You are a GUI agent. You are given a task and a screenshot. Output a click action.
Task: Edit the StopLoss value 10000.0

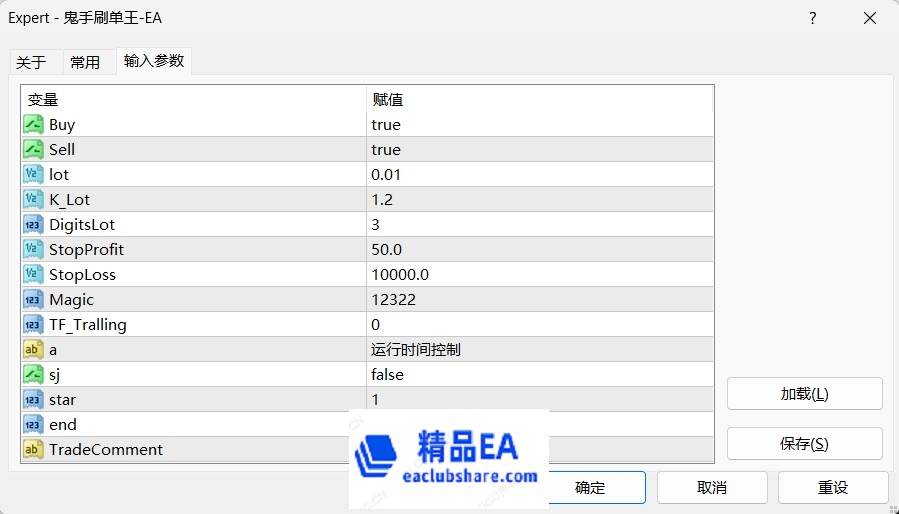click(540, 275)
